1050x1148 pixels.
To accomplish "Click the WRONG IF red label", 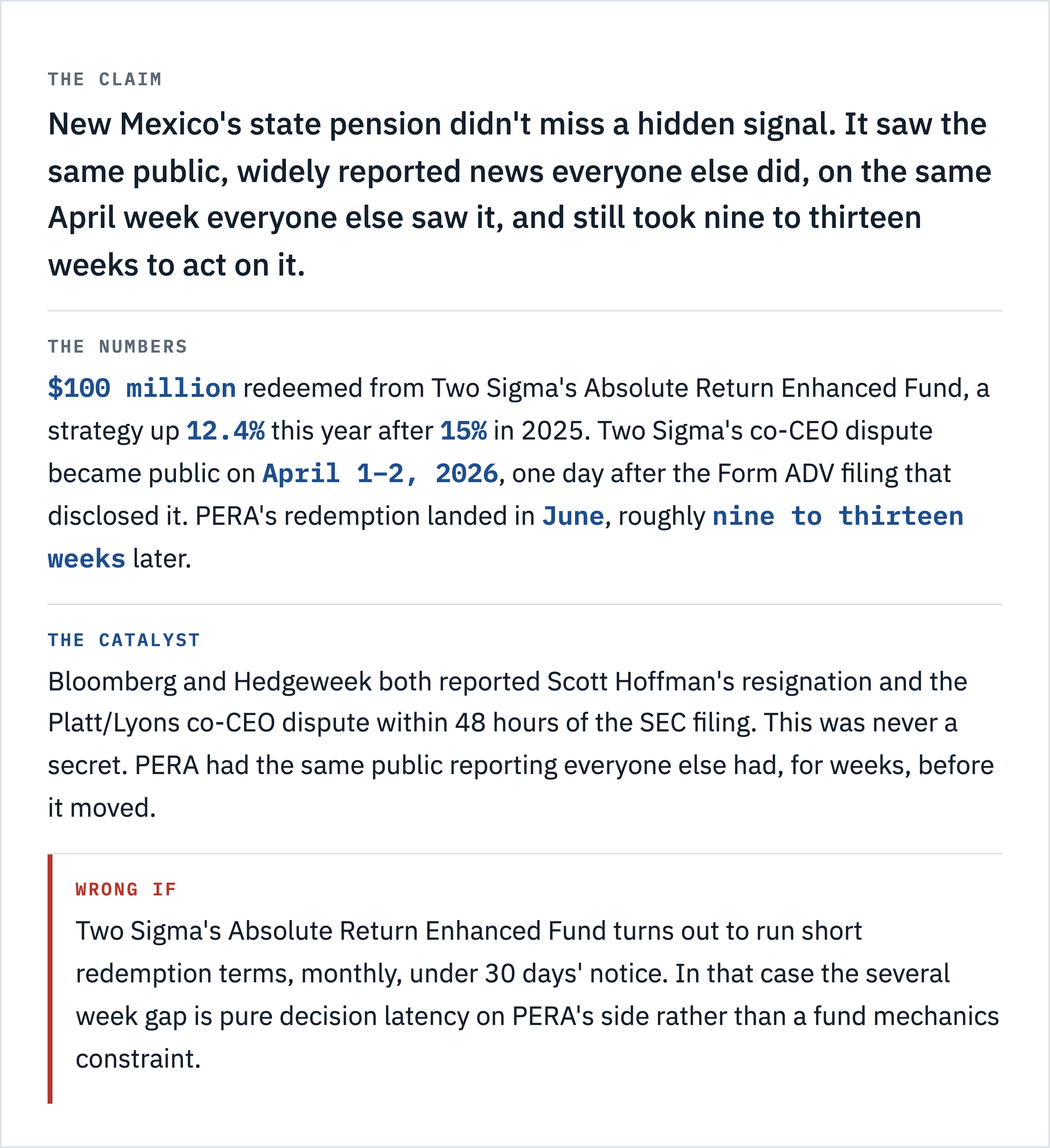I will click(x=126, y=889).
